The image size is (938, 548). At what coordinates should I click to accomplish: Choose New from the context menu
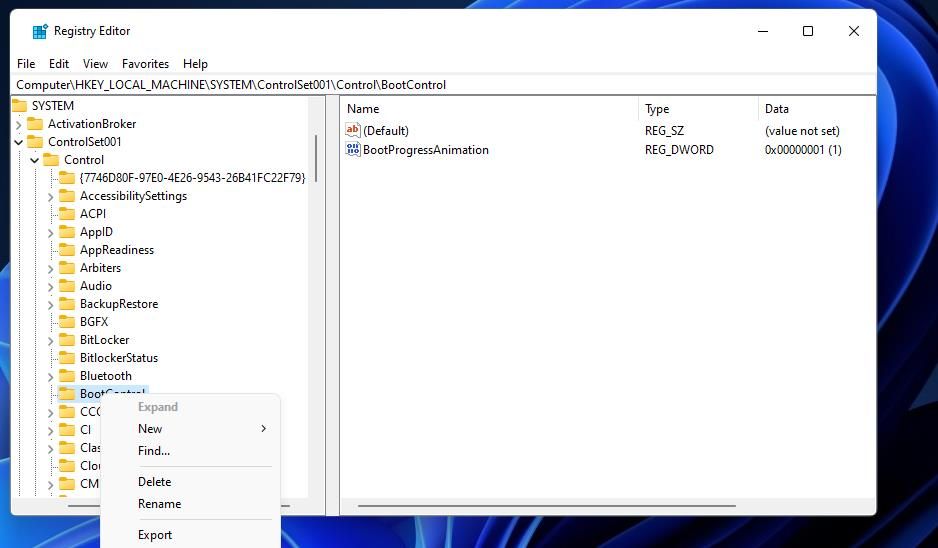point(190,429)
